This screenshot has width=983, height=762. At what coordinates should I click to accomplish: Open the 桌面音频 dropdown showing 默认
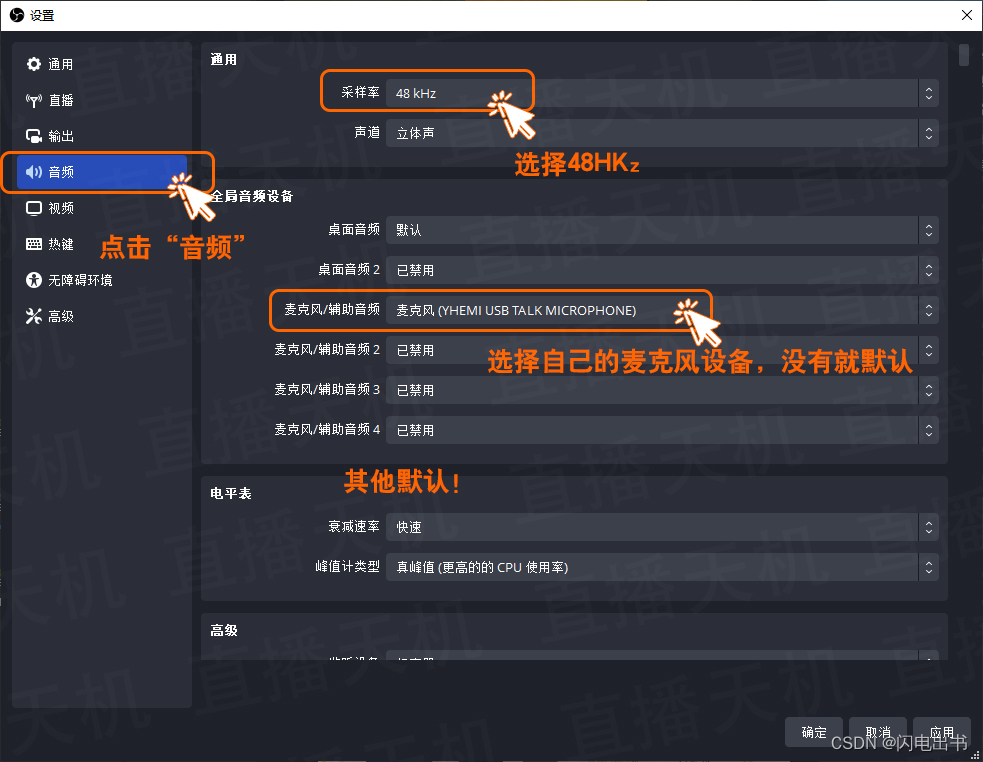[662, 230]
